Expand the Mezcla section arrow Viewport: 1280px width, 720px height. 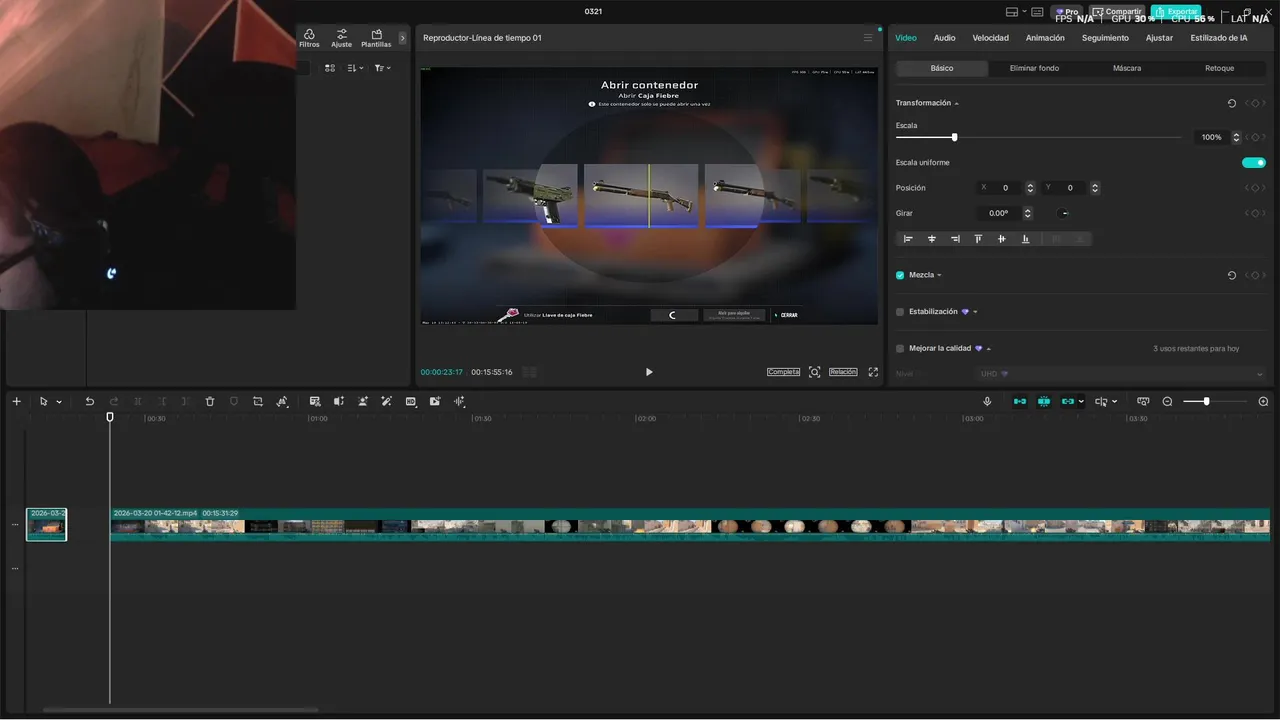click(x=939, y=276)
